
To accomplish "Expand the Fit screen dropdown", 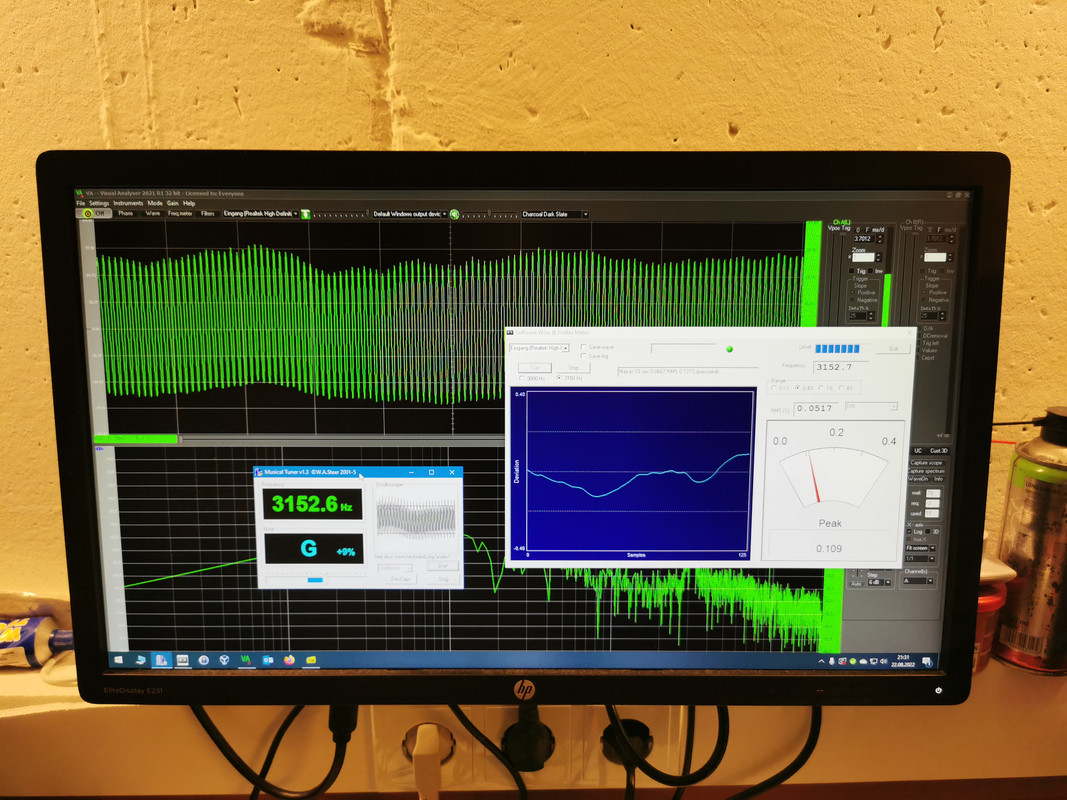I will [x=933, y=548].
